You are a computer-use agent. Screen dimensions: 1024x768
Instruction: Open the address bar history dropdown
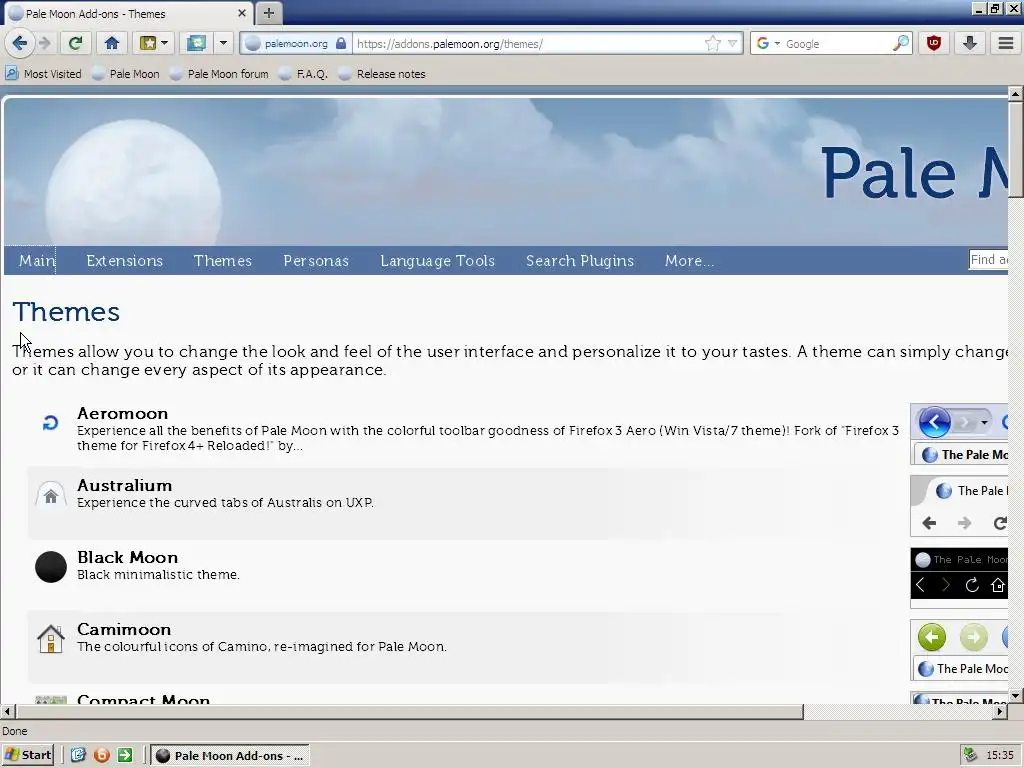(x=733, y=44)
